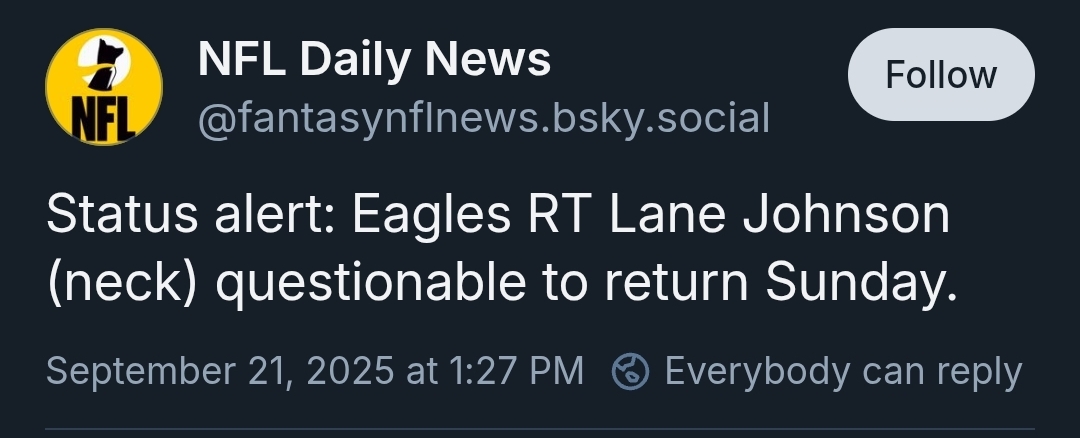1080x438 pixels.
Task: Click the globe reply-settings icon
Action: coord(630,371)
